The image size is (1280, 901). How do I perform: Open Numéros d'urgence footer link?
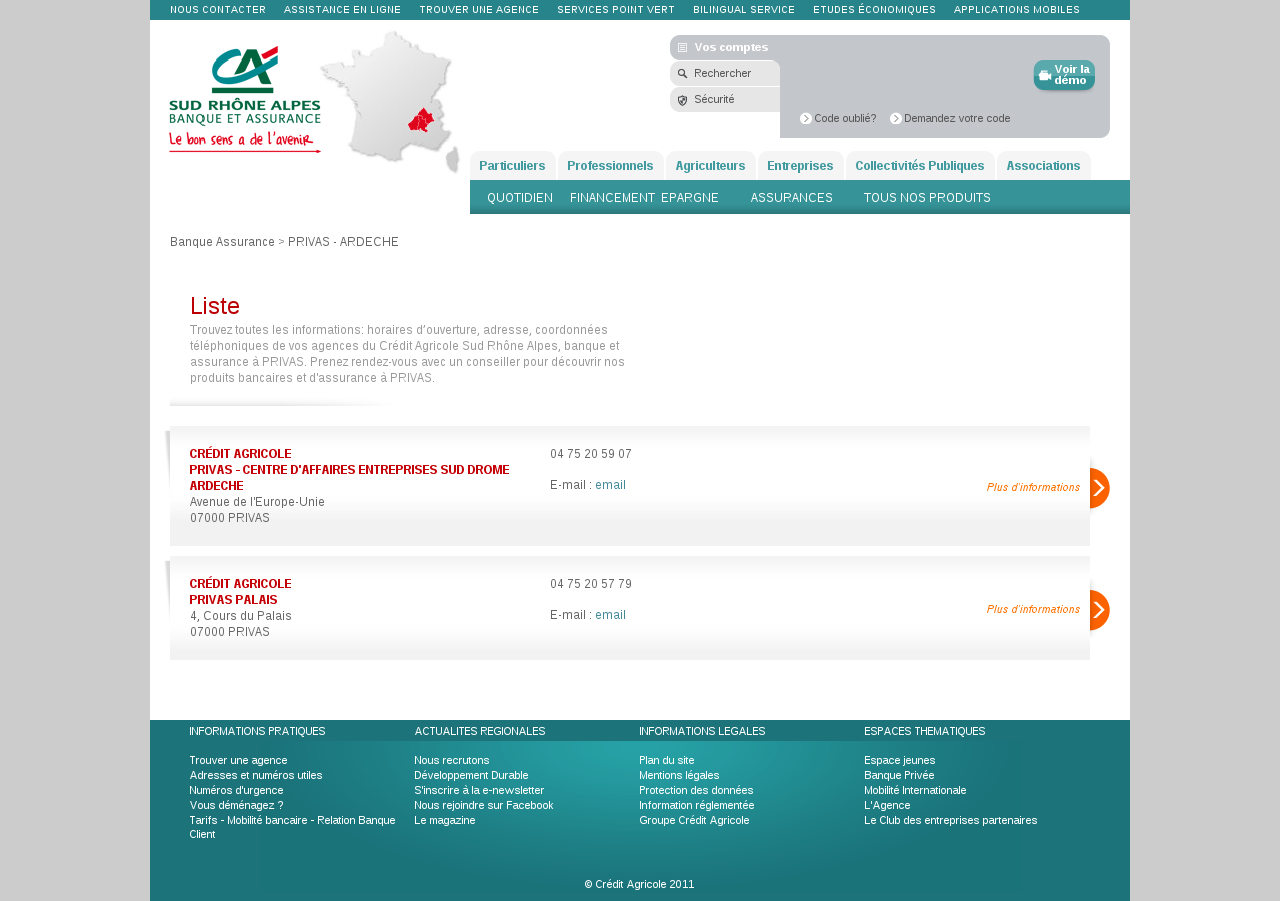tap(236, 790)
